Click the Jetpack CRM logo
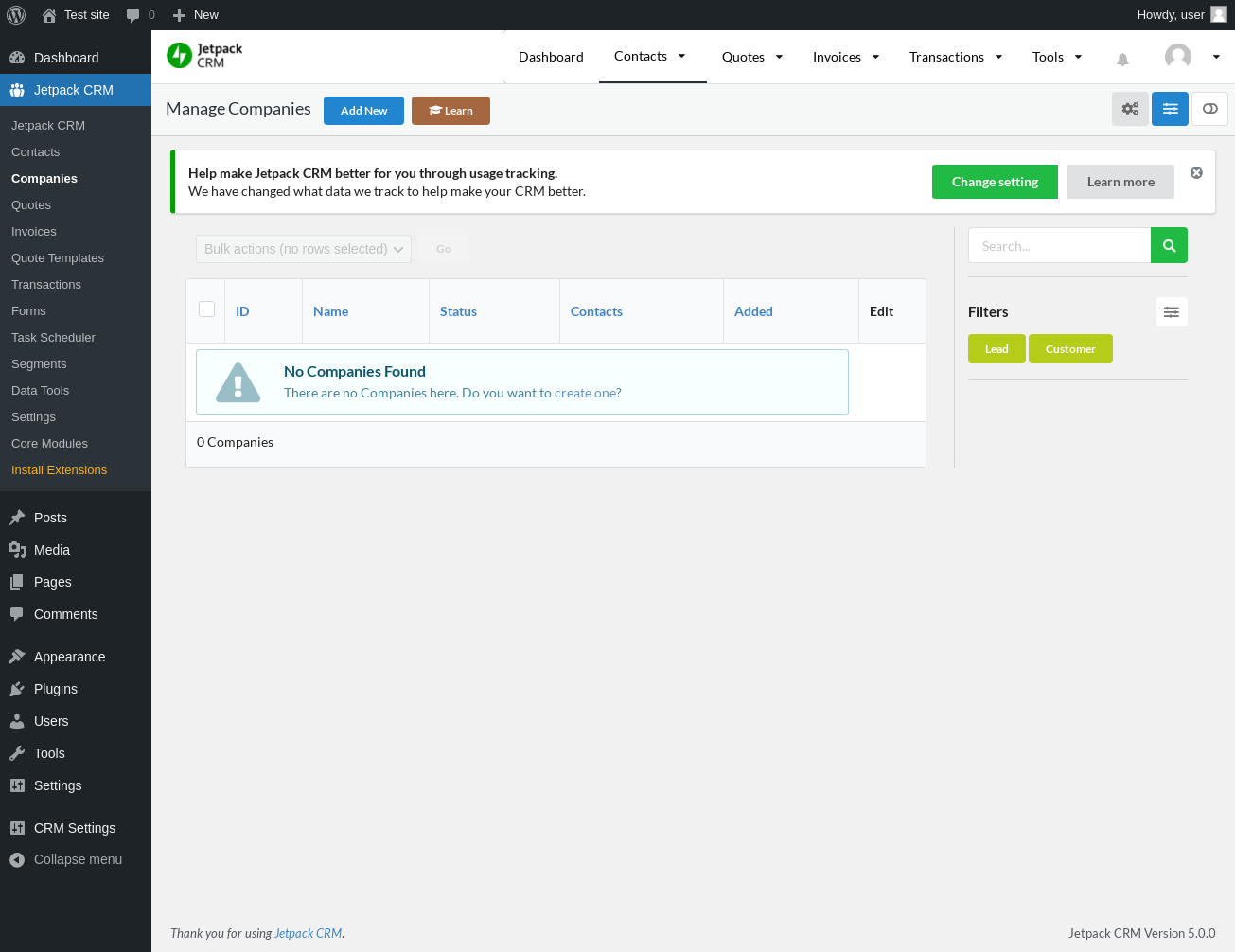1235x952 pixels. click(x=204, y=56)
